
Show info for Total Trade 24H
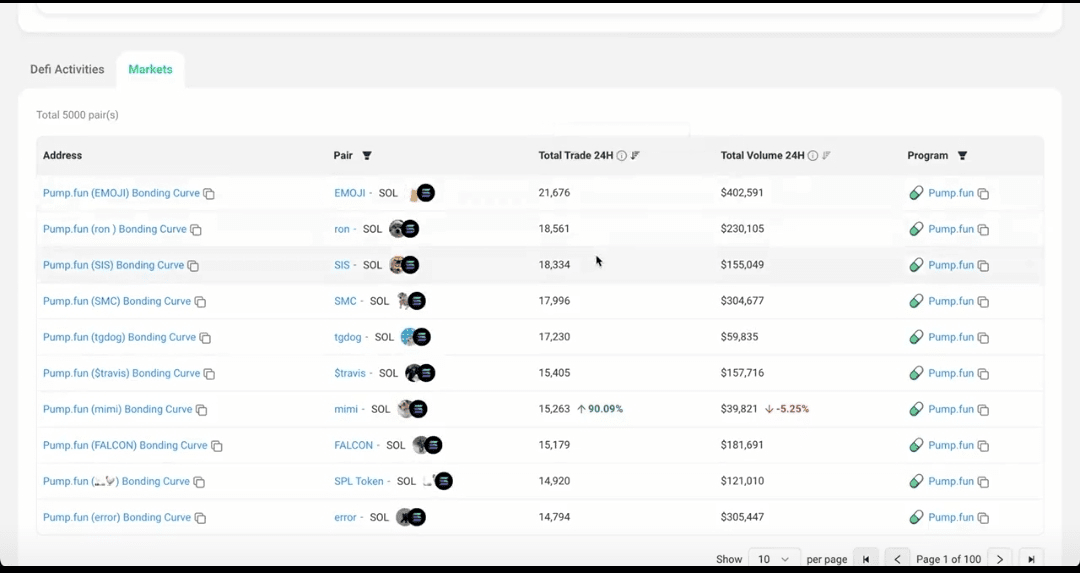pyautogui.click(x=621, y=156)
